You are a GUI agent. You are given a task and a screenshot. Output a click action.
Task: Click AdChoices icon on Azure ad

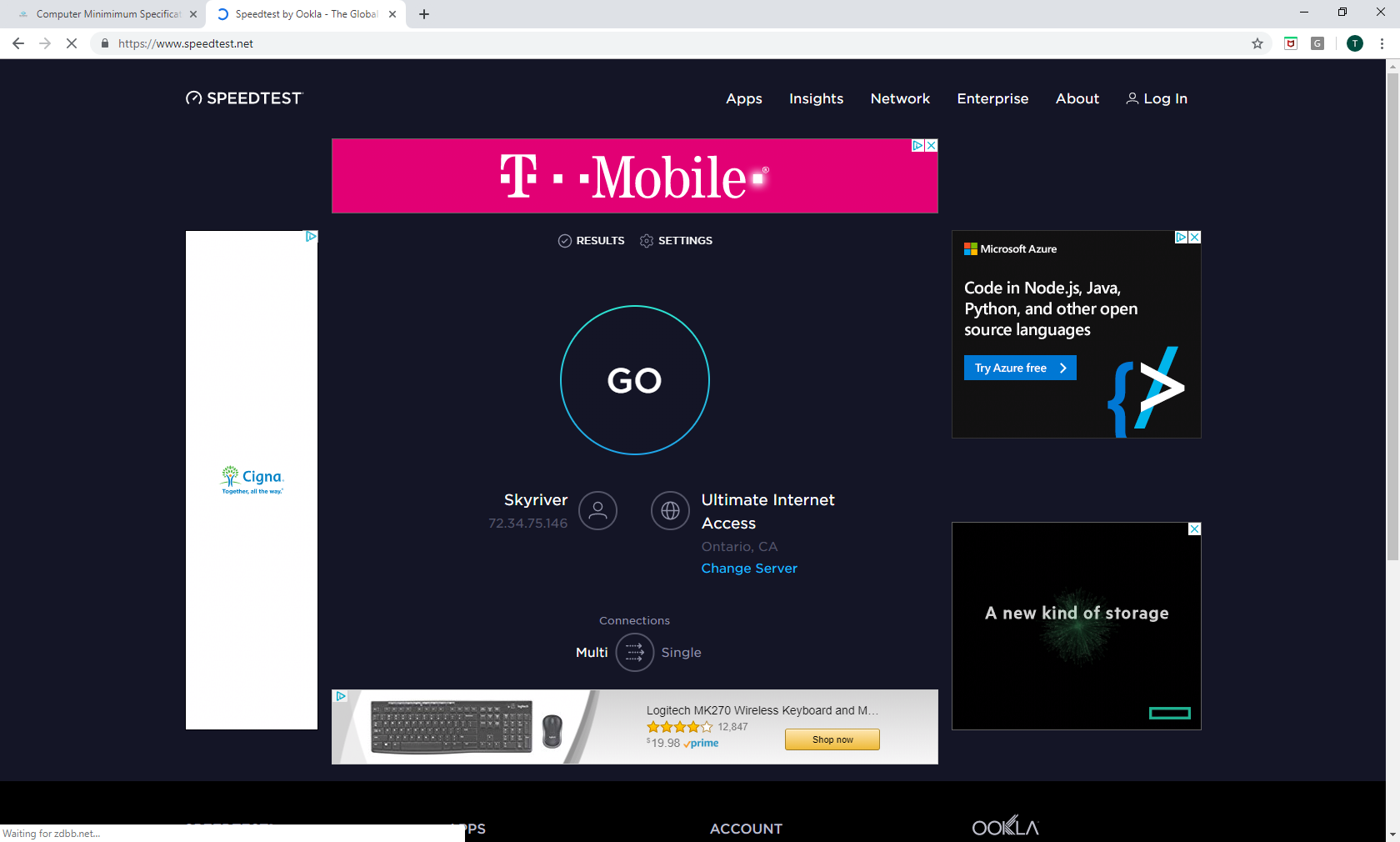click(x=1181, y=238)
